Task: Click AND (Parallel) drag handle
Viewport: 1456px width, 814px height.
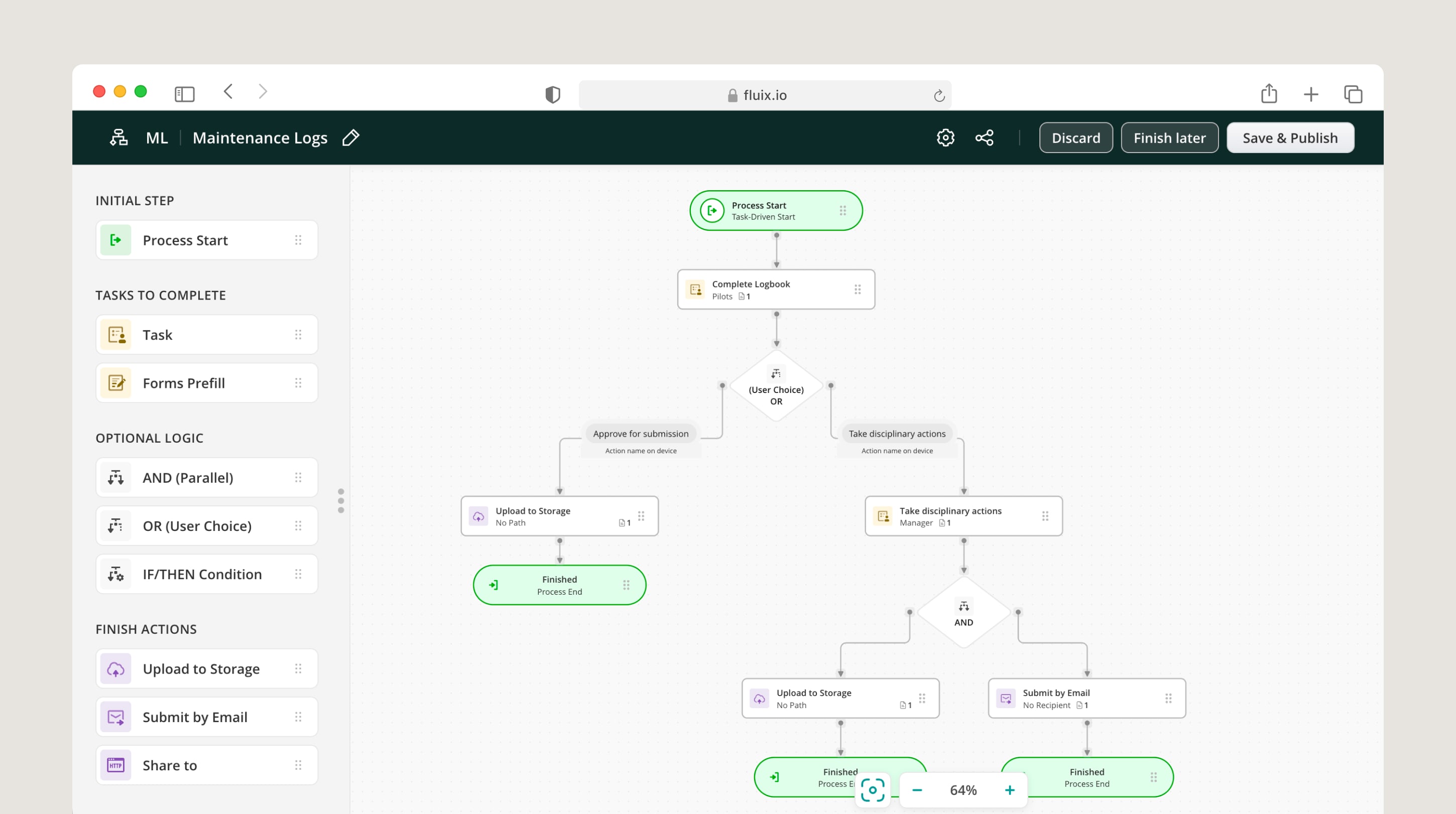Action: [298, 477]
